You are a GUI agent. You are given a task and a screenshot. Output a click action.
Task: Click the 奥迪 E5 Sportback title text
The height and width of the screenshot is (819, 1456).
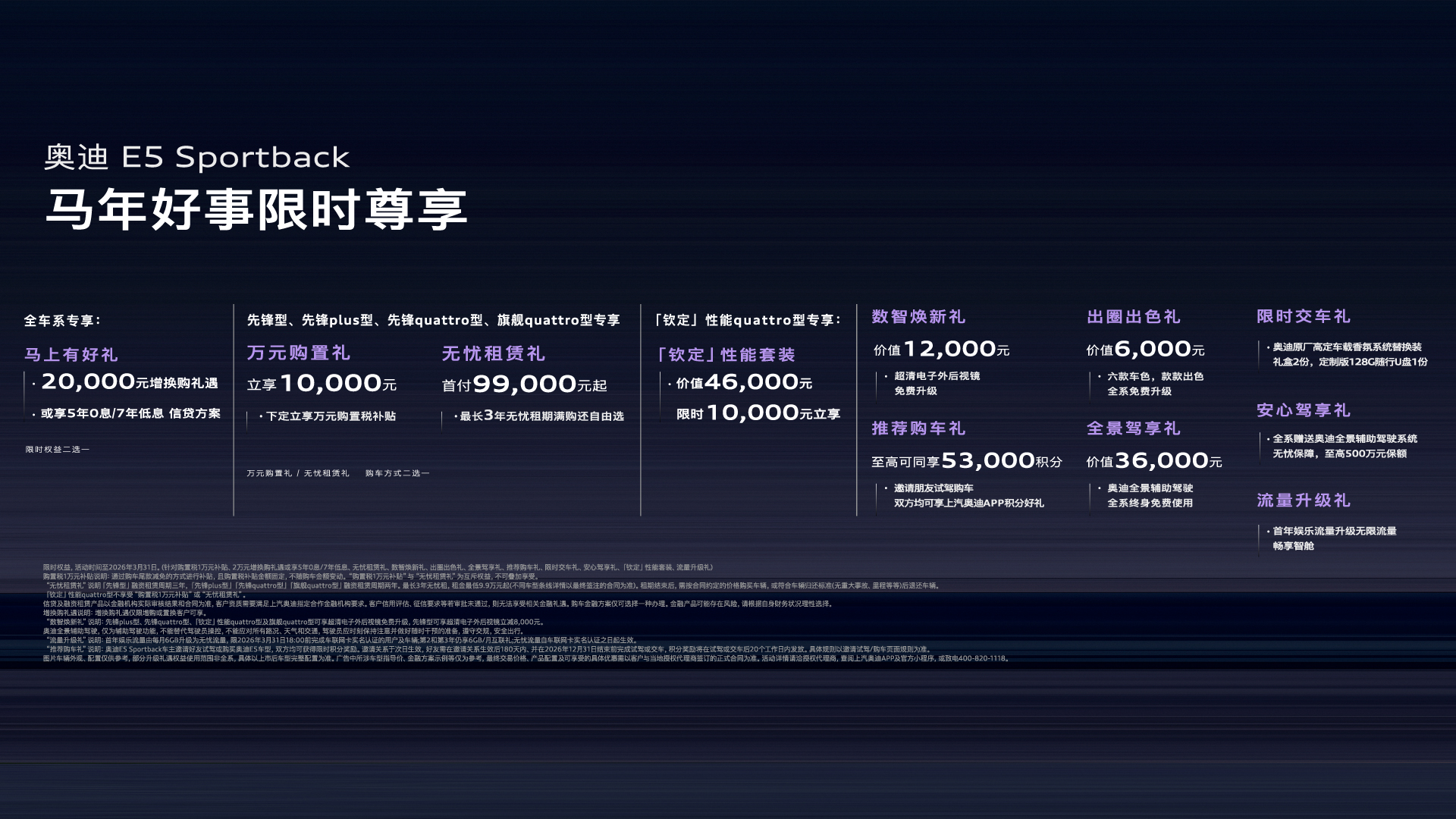click(x=197, y=157)
